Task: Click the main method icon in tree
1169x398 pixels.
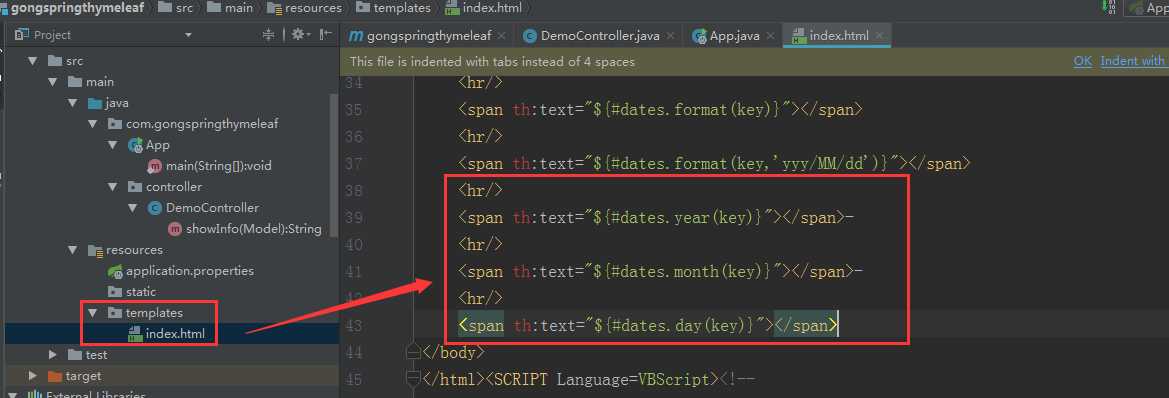Action: [155, 165]
